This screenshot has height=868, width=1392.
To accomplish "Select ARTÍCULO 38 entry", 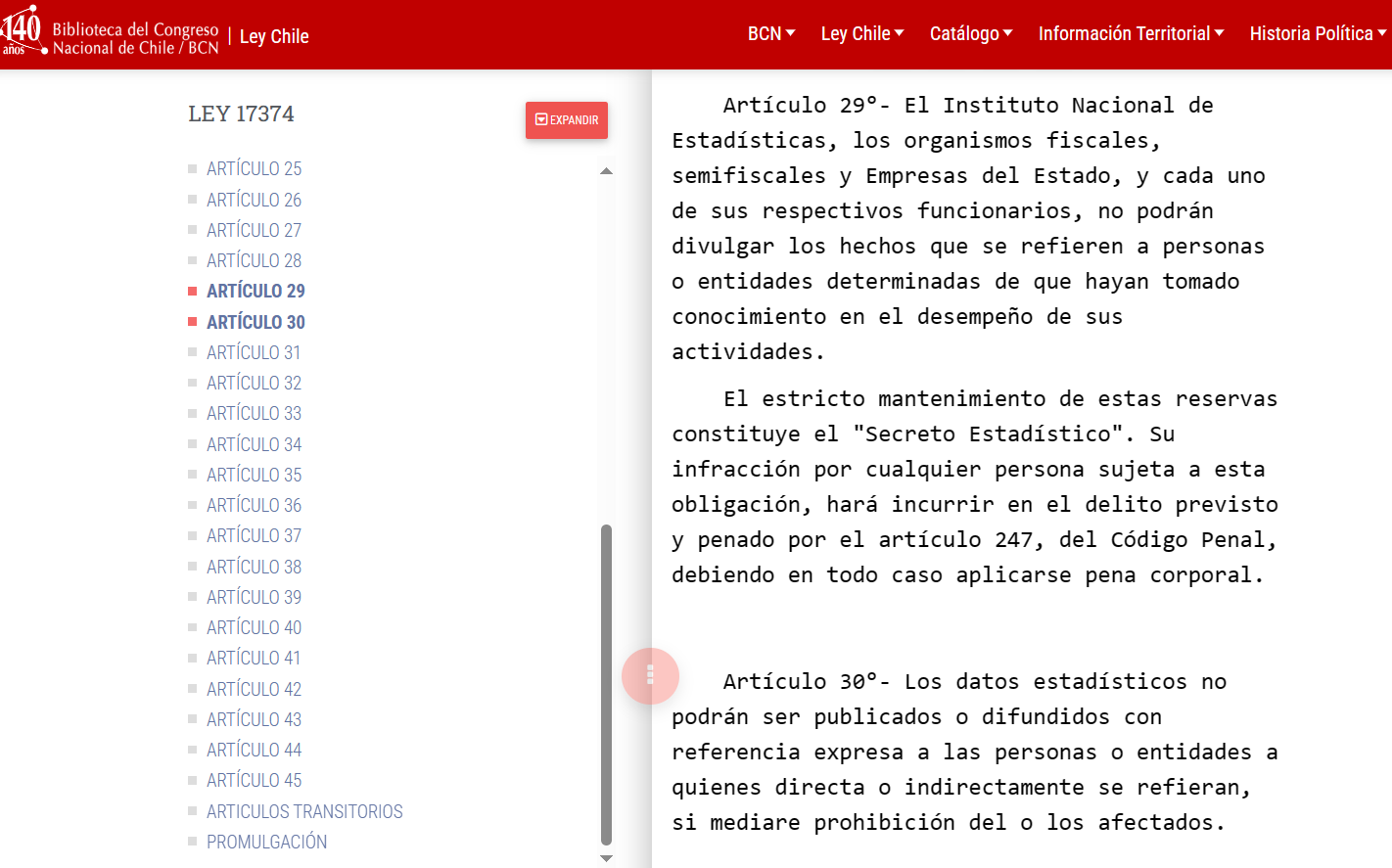I will (x=254, y=567).
